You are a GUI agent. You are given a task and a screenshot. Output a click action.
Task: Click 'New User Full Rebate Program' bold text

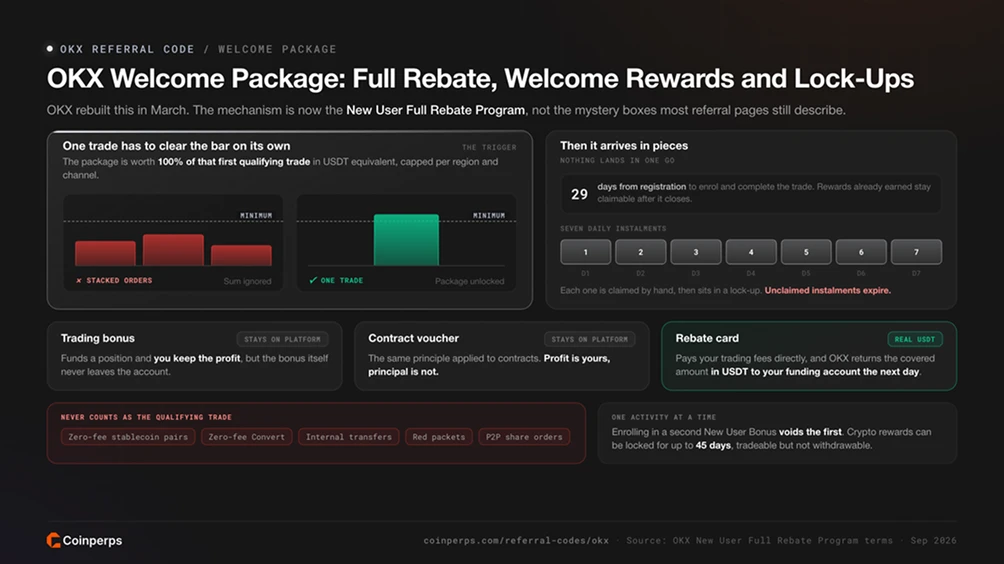pyautogui.click(x=435, y=110)
